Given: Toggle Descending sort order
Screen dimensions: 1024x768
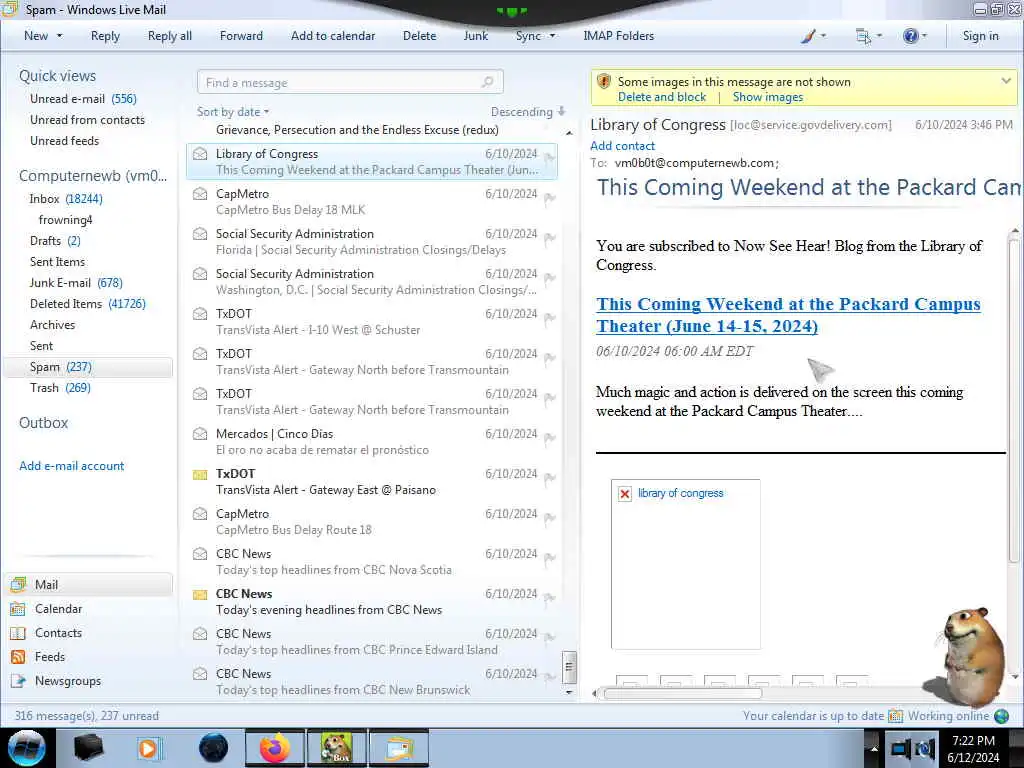Looking at the screenshot, I should [528, 112].
